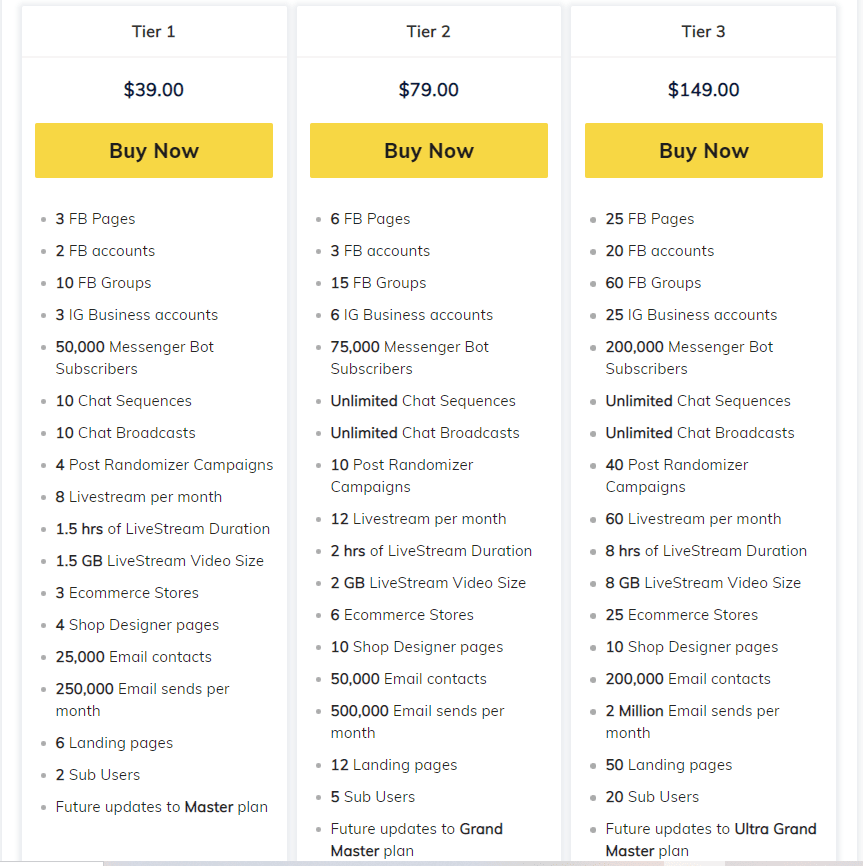The width and height of the screenshot is (863, 866).
Task: Click the Tier 2 Buy Now button
Action: click(428, 150)
